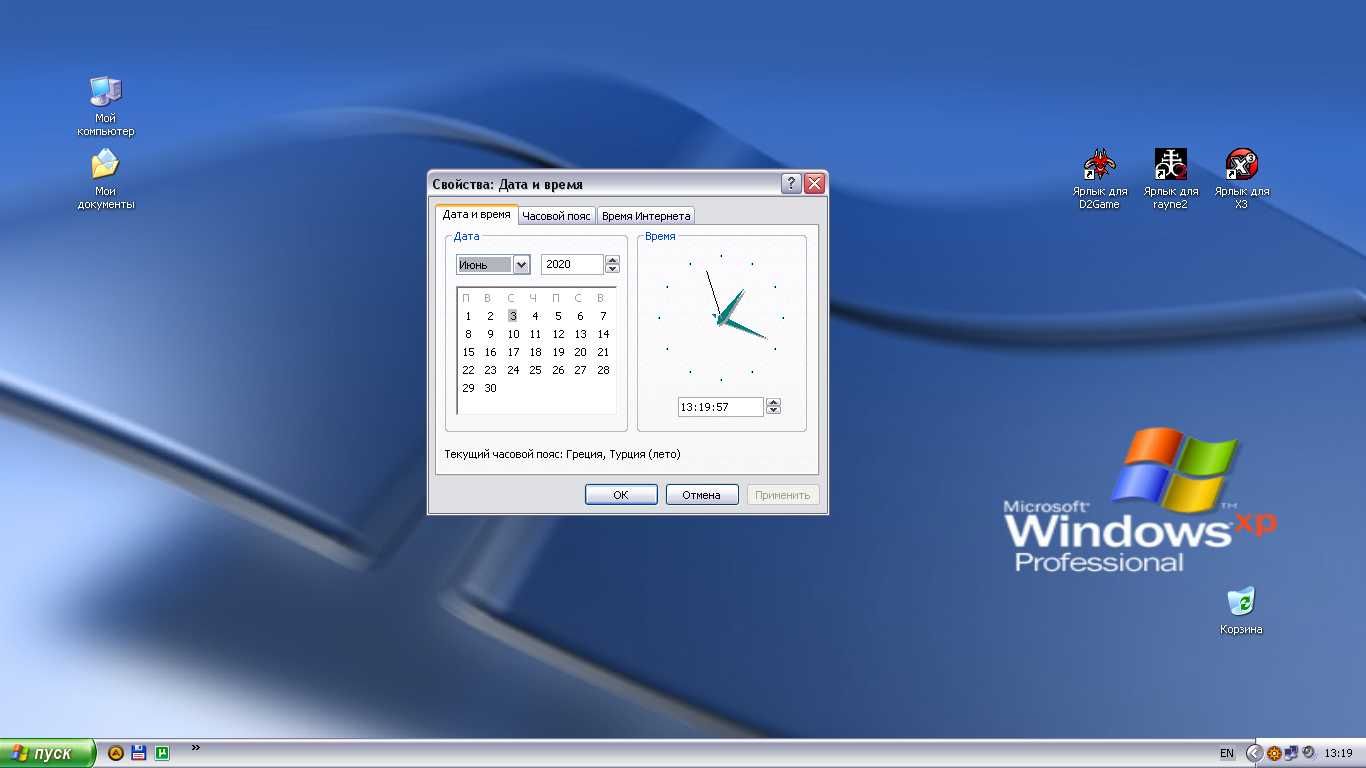Click the 2020 year input field
This screenshot has width=1366, height=768.
572,264
